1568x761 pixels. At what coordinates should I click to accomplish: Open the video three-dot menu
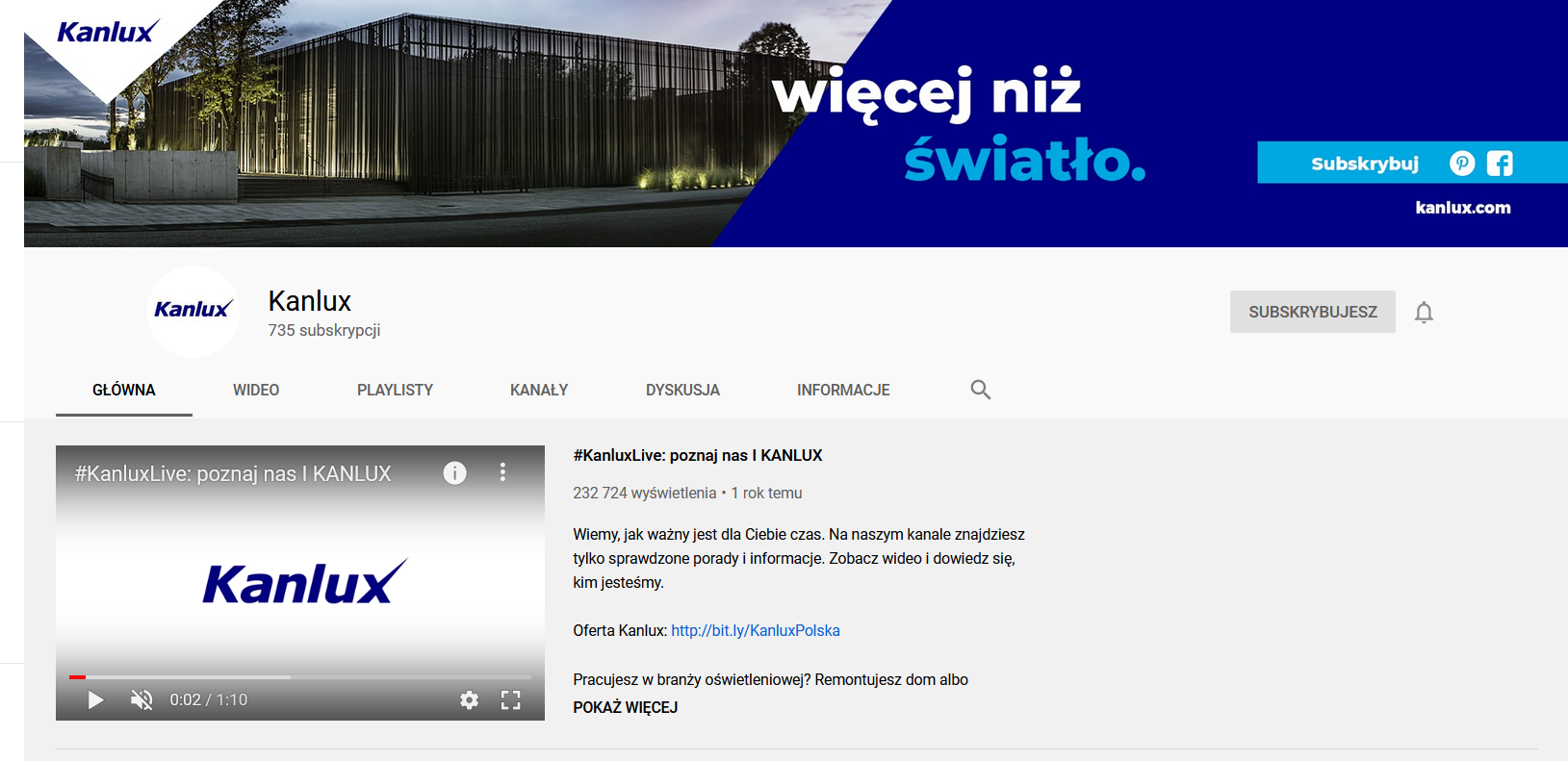click(x=502, y=472)
